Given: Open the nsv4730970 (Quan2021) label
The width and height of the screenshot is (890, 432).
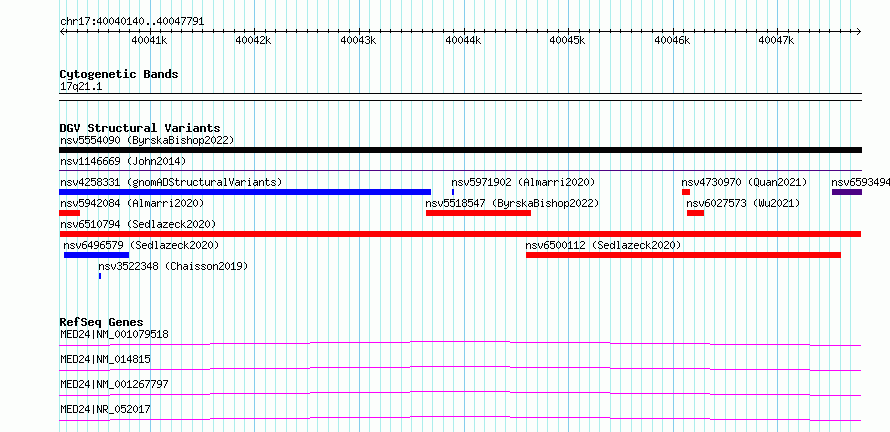Looking at the screenshot, I should 744,182.
